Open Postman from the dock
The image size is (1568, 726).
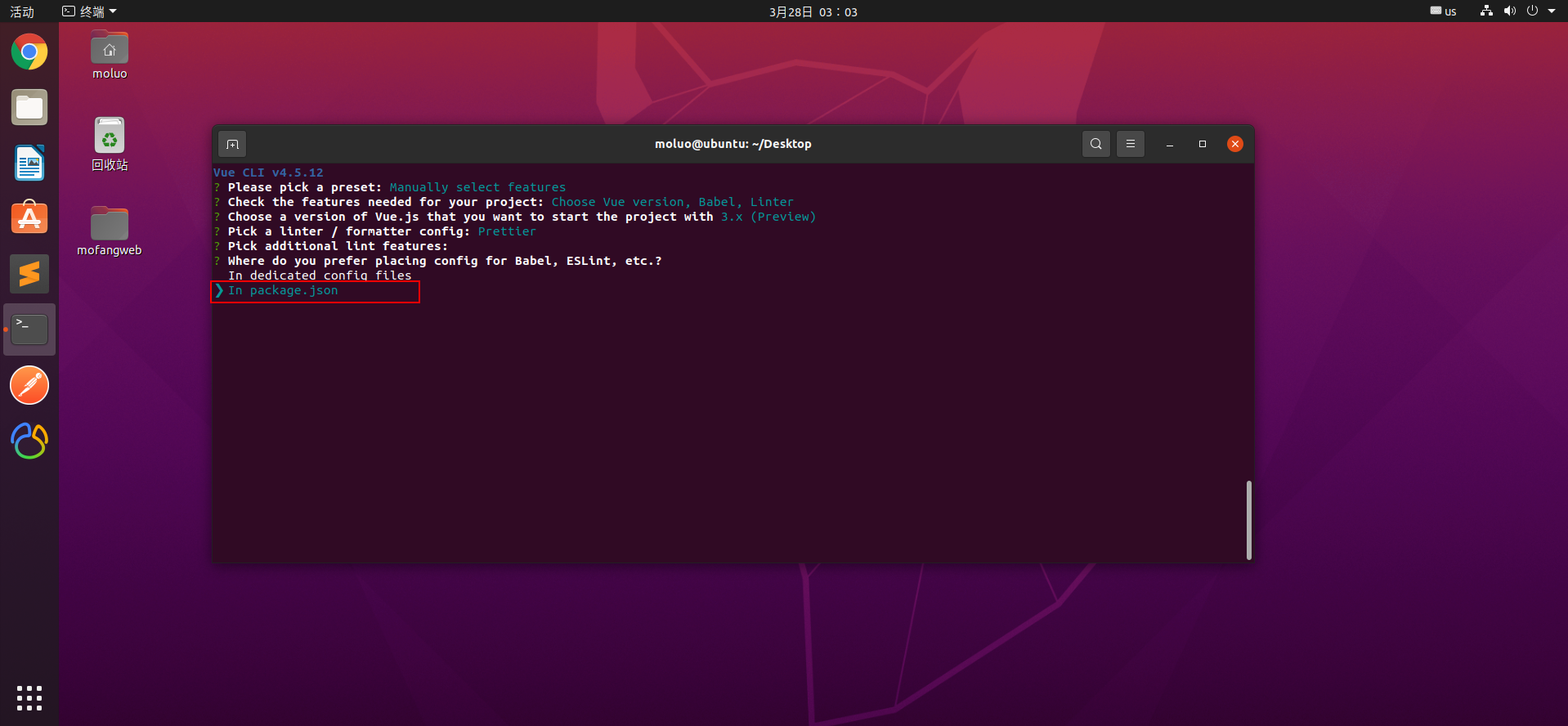(29, 385)
